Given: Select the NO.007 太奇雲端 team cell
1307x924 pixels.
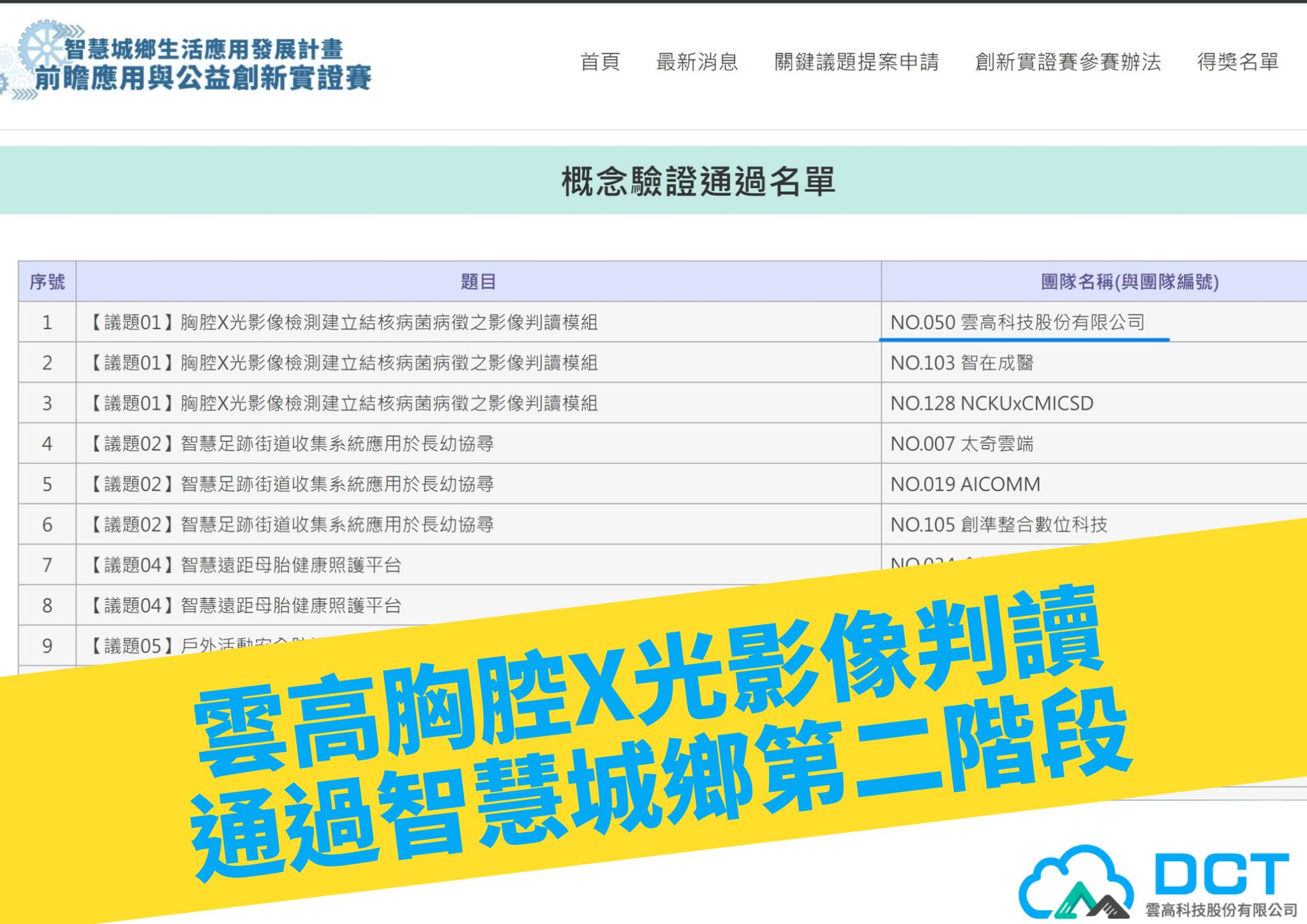Looking at the screenshot, I should pos(1094,443).
